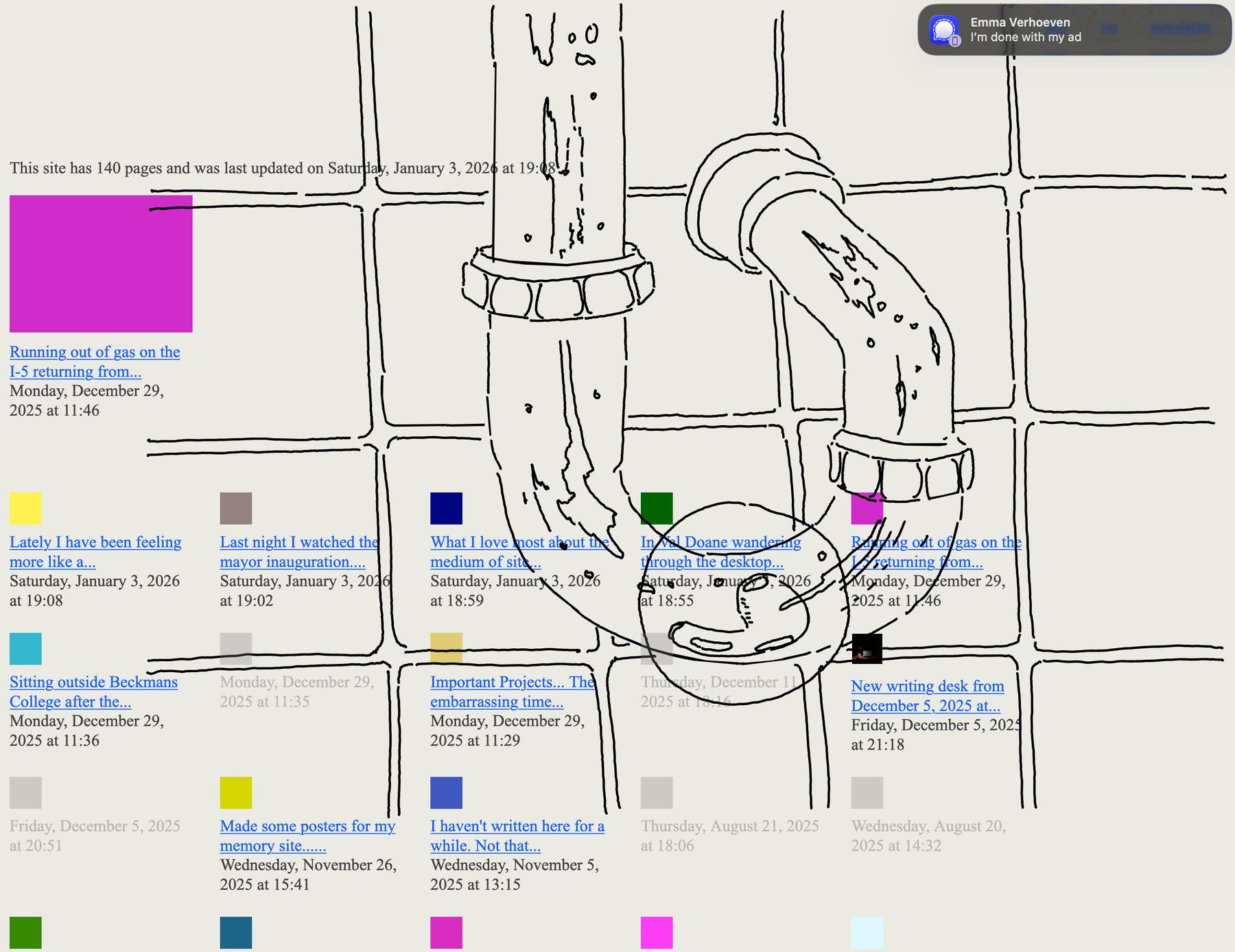Screen dimensions: 1235x952
Task: Click the navy swatch above the medium-of-site post
Action: click(447, 508)
